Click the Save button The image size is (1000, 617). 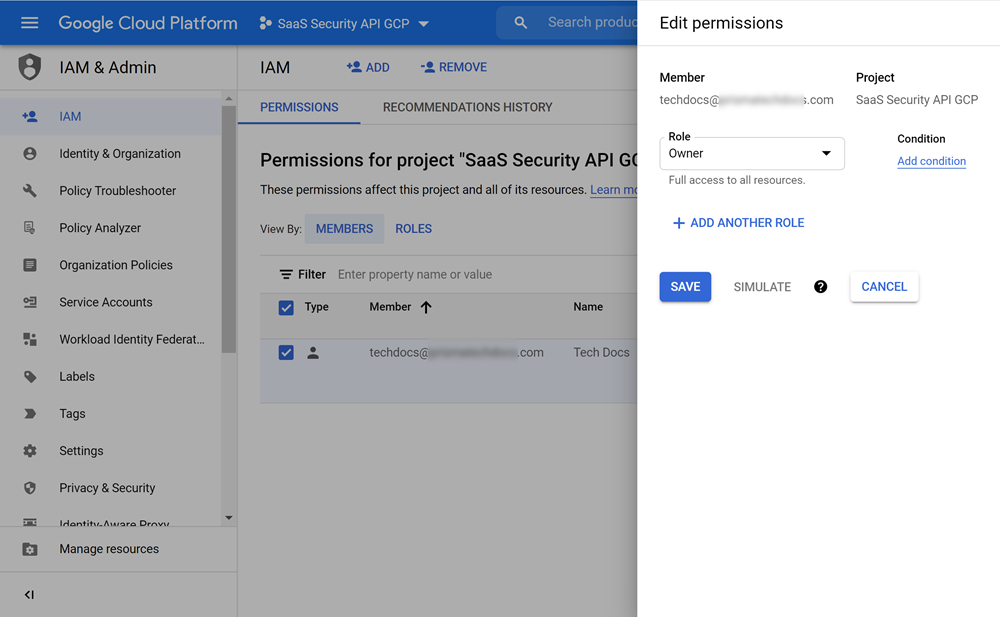click(685, 287)
